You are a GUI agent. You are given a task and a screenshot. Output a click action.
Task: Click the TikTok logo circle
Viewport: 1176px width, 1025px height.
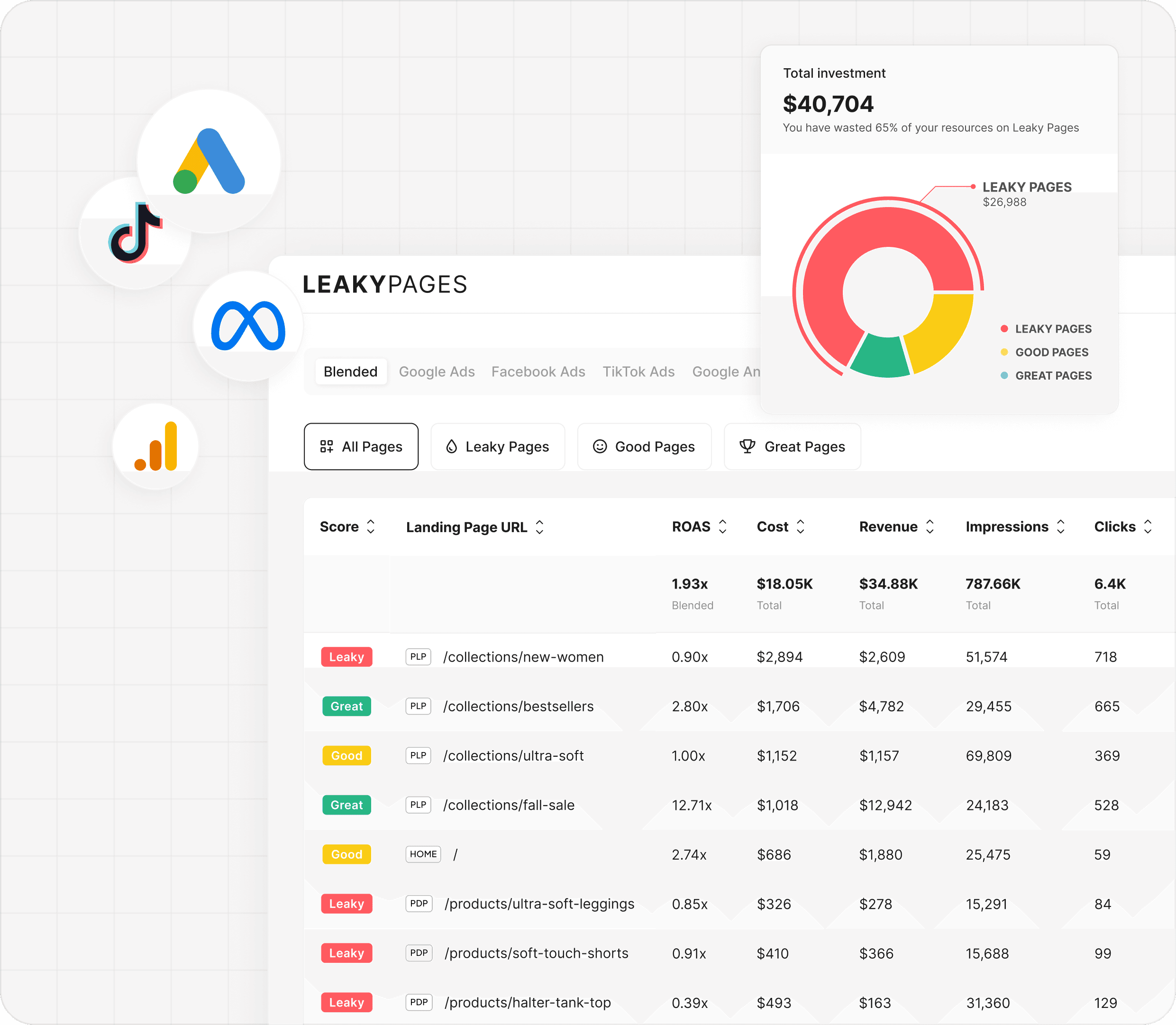132,235
